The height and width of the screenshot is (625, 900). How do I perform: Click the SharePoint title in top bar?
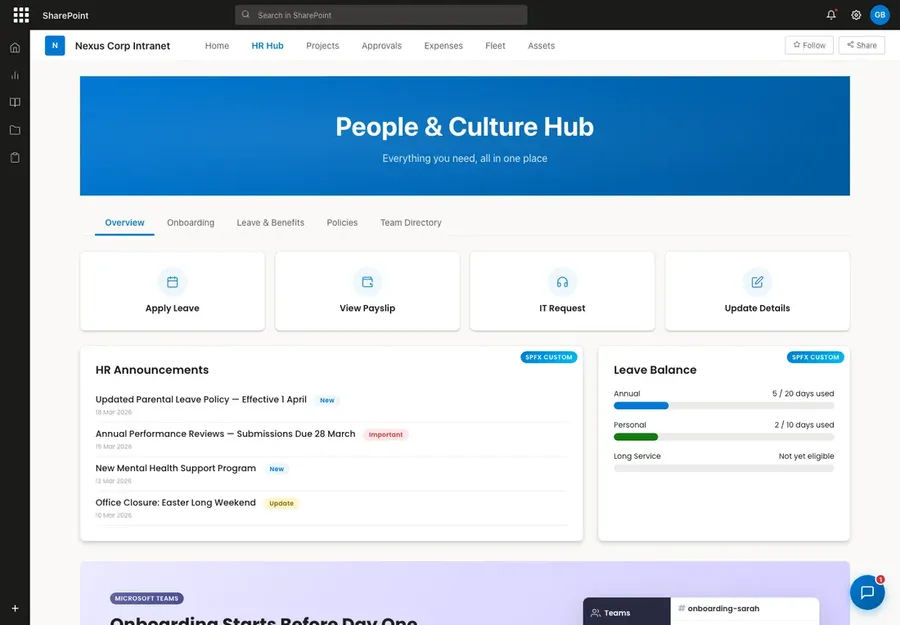[65, 15]
